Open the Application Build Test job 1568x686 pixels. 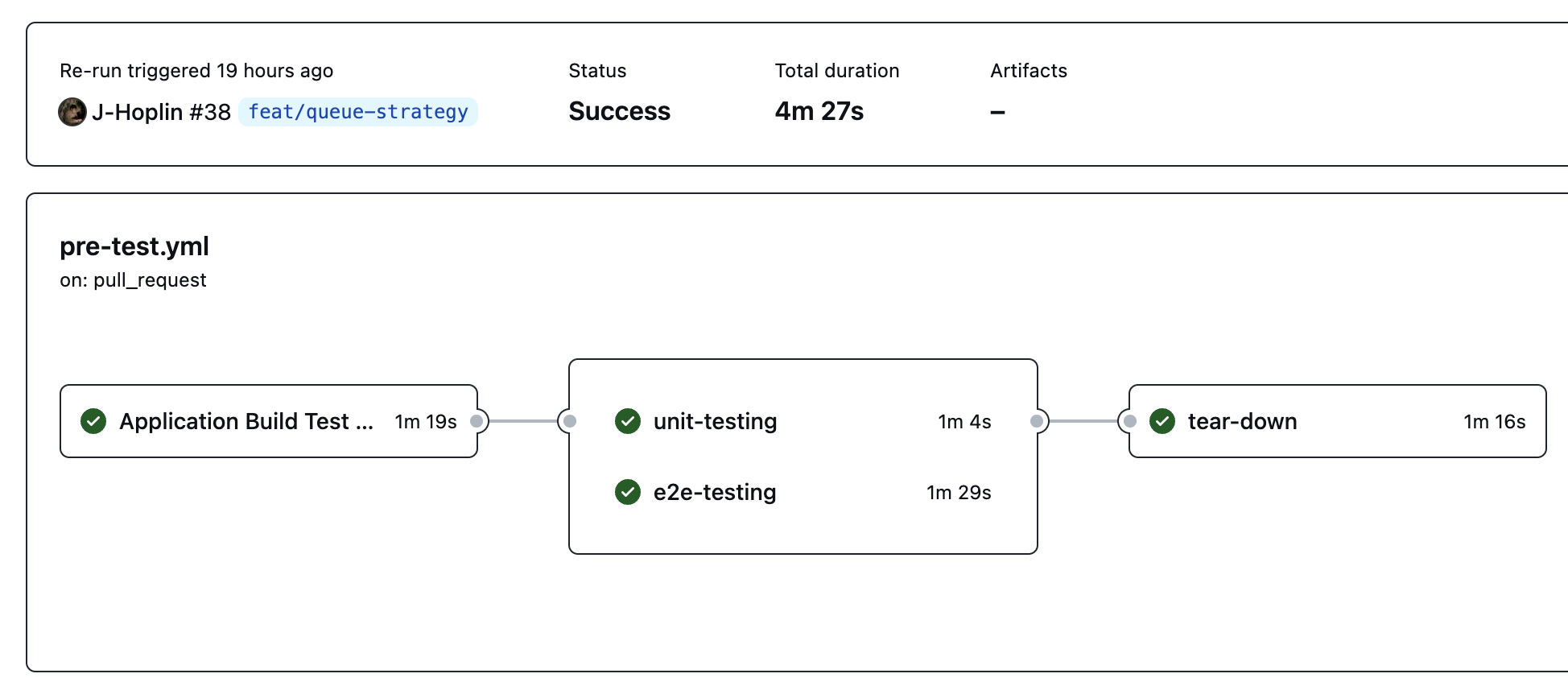click(x=269, y=421)
